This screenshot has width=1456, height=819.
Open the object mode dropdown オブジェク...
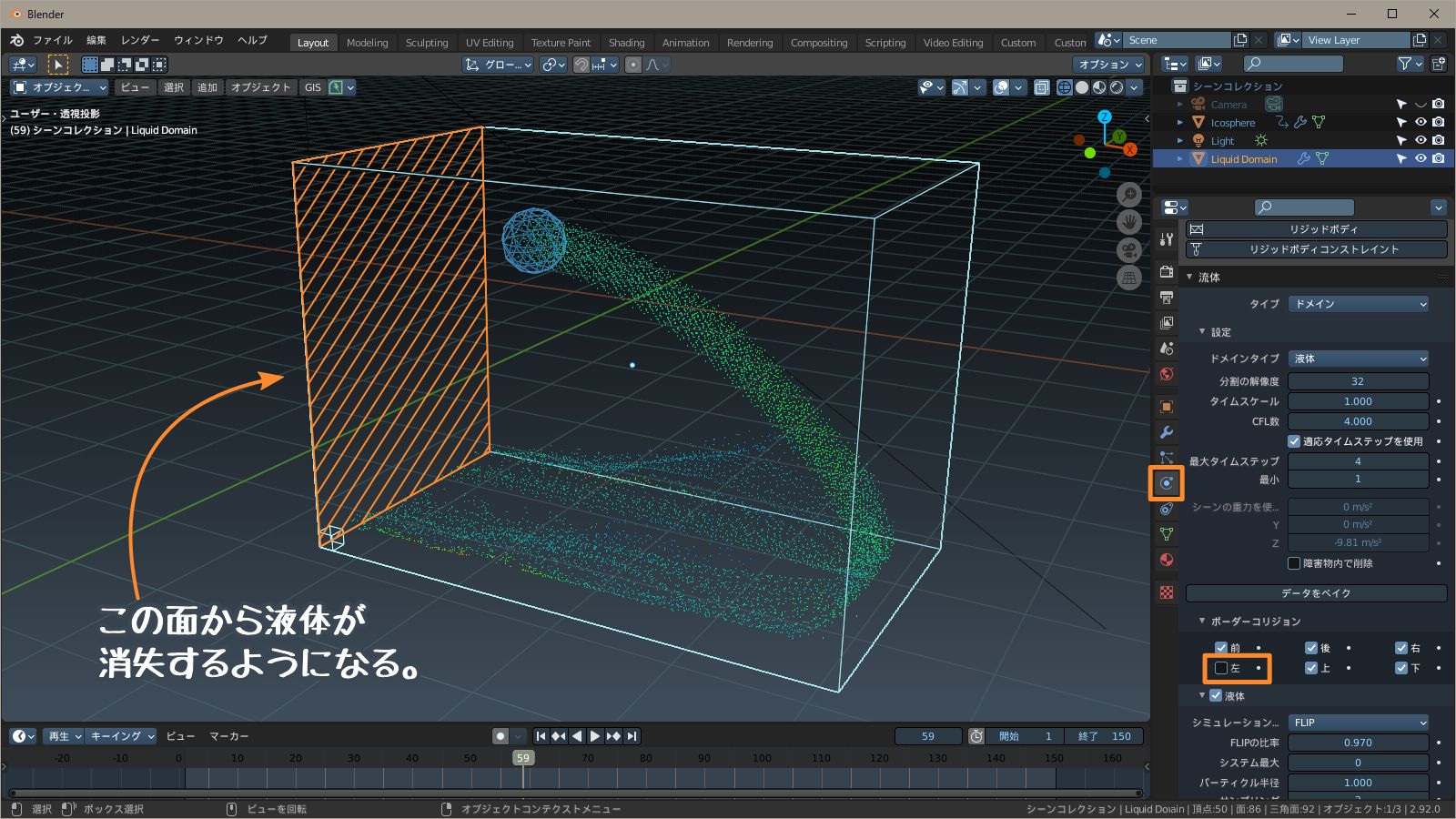click(59, 87)
